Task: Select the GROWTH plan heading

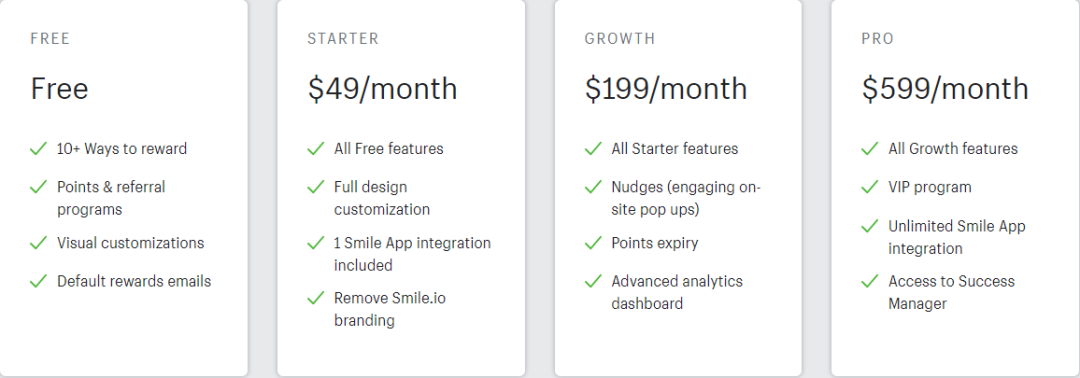Action: pyautogui.click(x=620, y=39)
